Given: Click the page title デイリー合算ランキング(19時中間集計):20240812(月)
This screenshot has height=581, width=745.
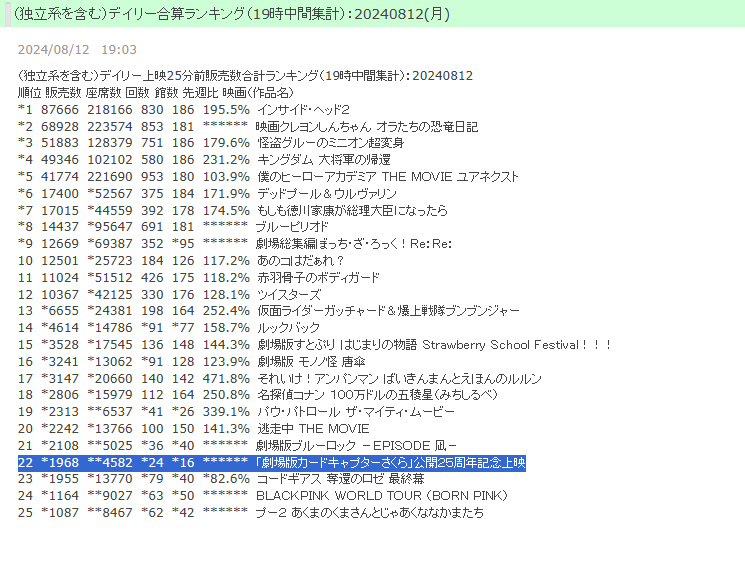Looking at the screenshot, I should tap(231, 14).
